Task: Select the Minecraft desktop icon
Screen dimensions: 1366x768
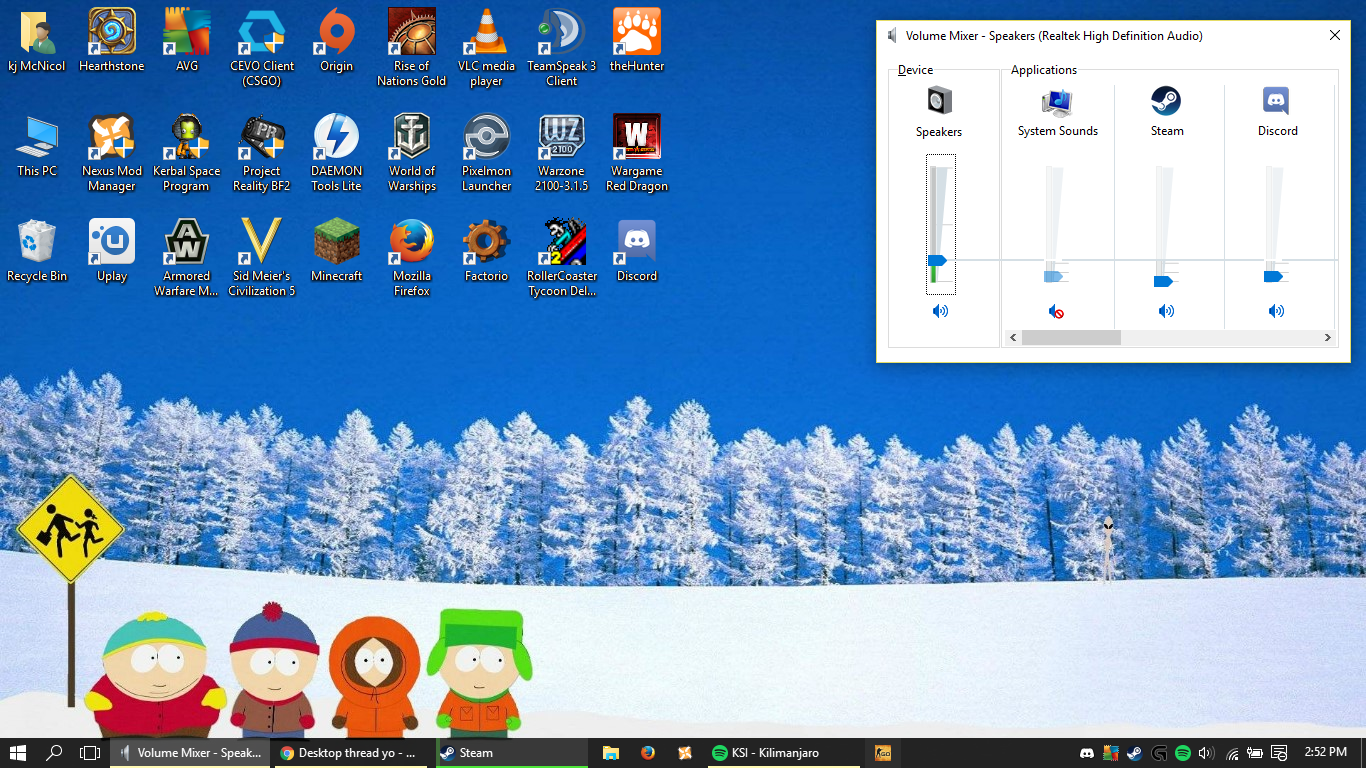Action: click(x=337, y=251)
